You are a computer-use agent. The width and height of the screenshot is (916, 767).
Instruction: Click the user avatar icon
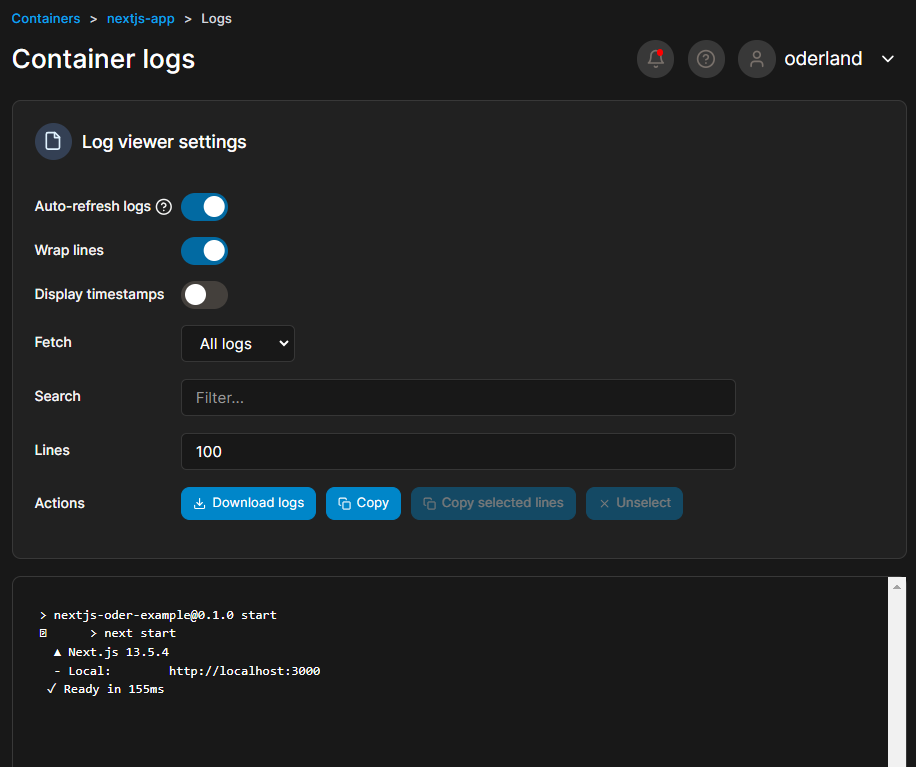757,59
